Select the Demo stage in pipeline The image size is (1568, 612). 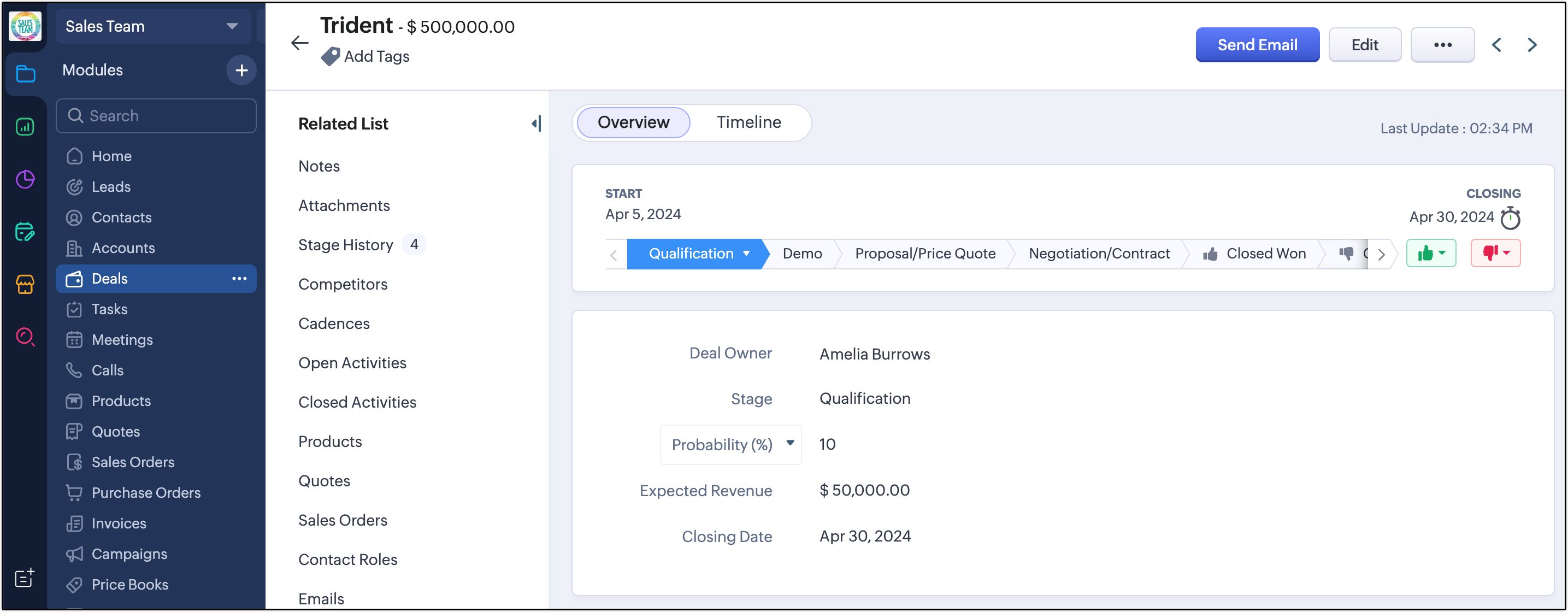(801, 254)
